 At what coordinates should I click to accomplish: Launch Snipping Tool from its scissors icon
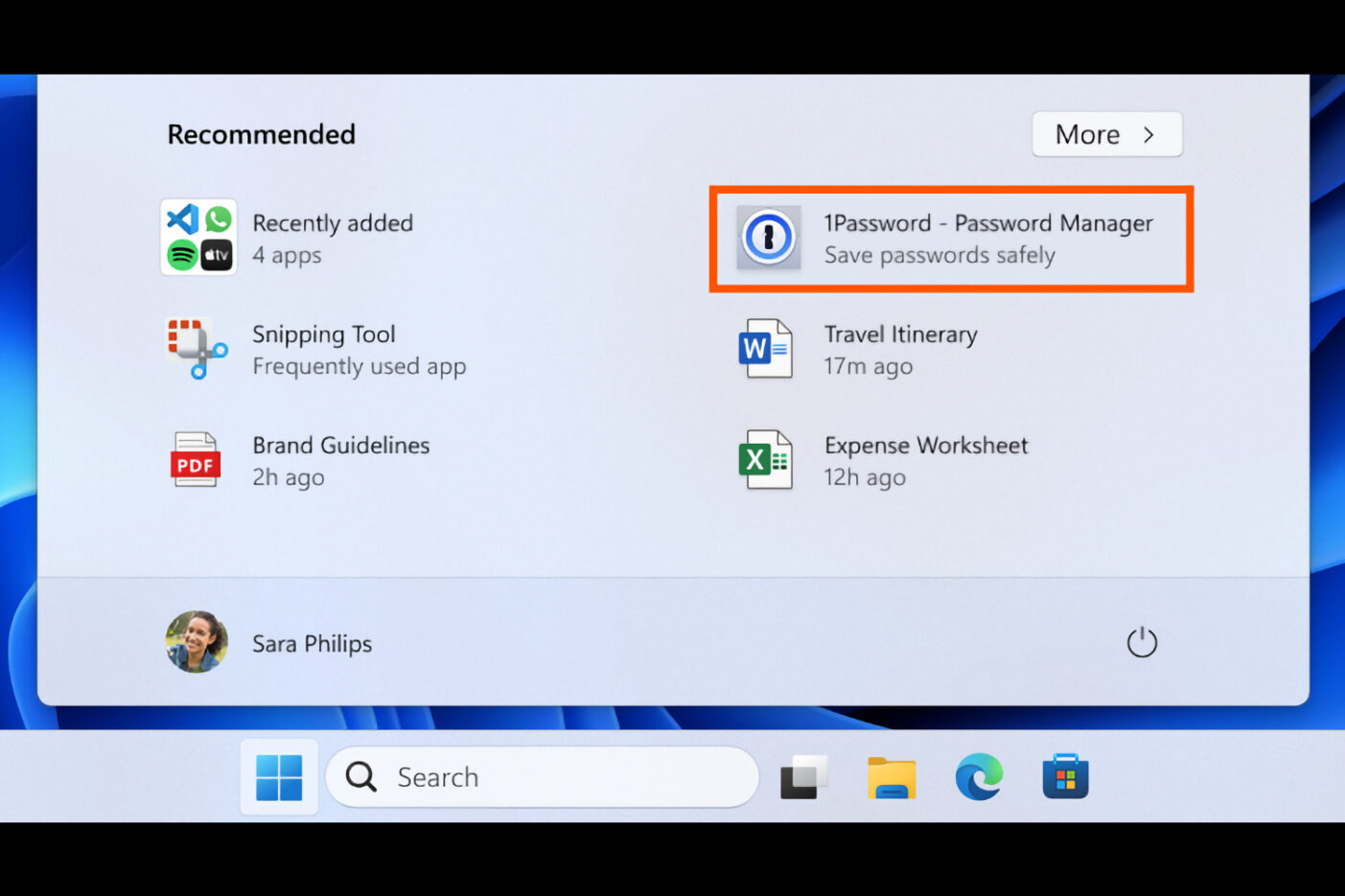197,349
